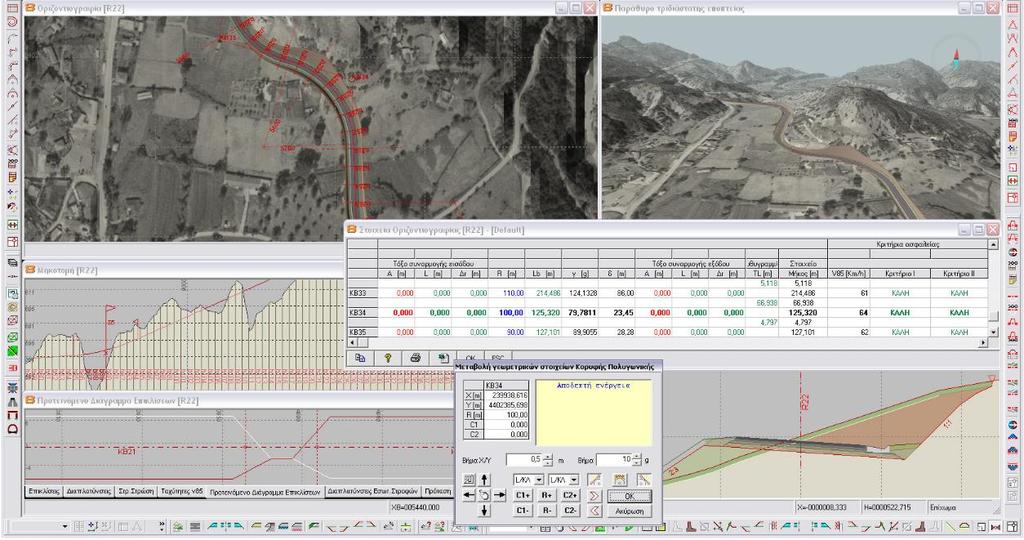This screenshot has width=1024, height=540.
Task: Click the icon button above the forward chevron
Action: pyautogui.click(x=594, y=480)
